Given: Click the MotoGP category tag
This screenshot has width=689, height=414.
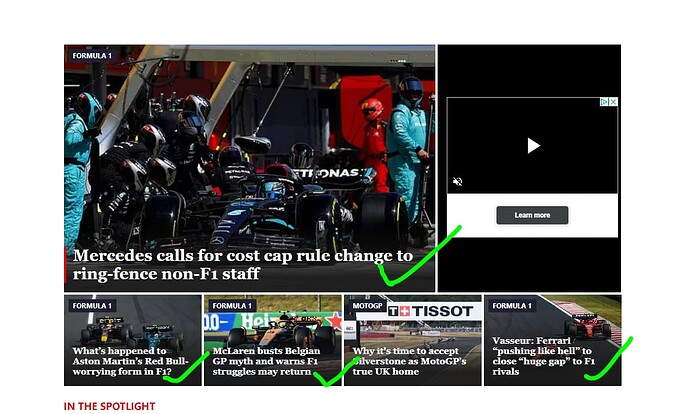Looking at the screenshot, I should 367,306.
